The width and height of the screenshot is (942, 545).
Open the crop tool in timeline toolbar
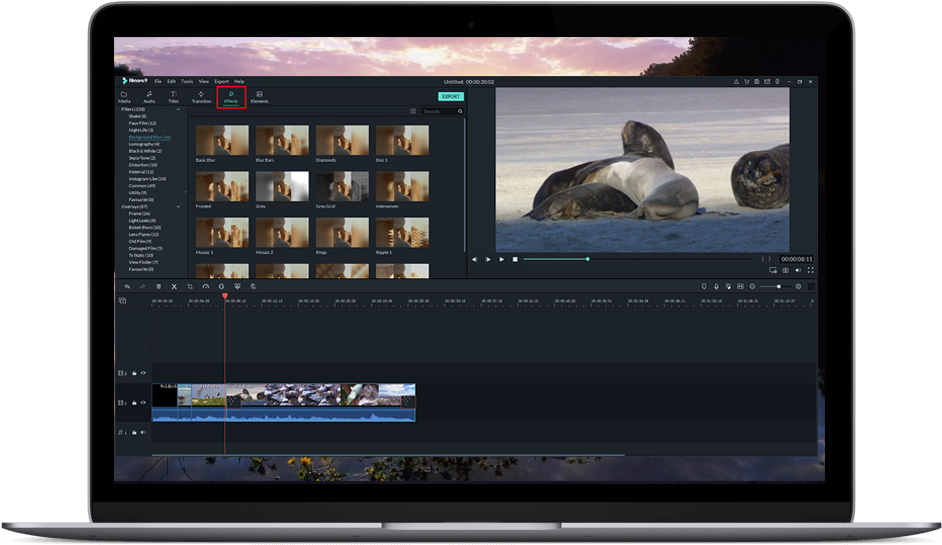click(190, 286)
